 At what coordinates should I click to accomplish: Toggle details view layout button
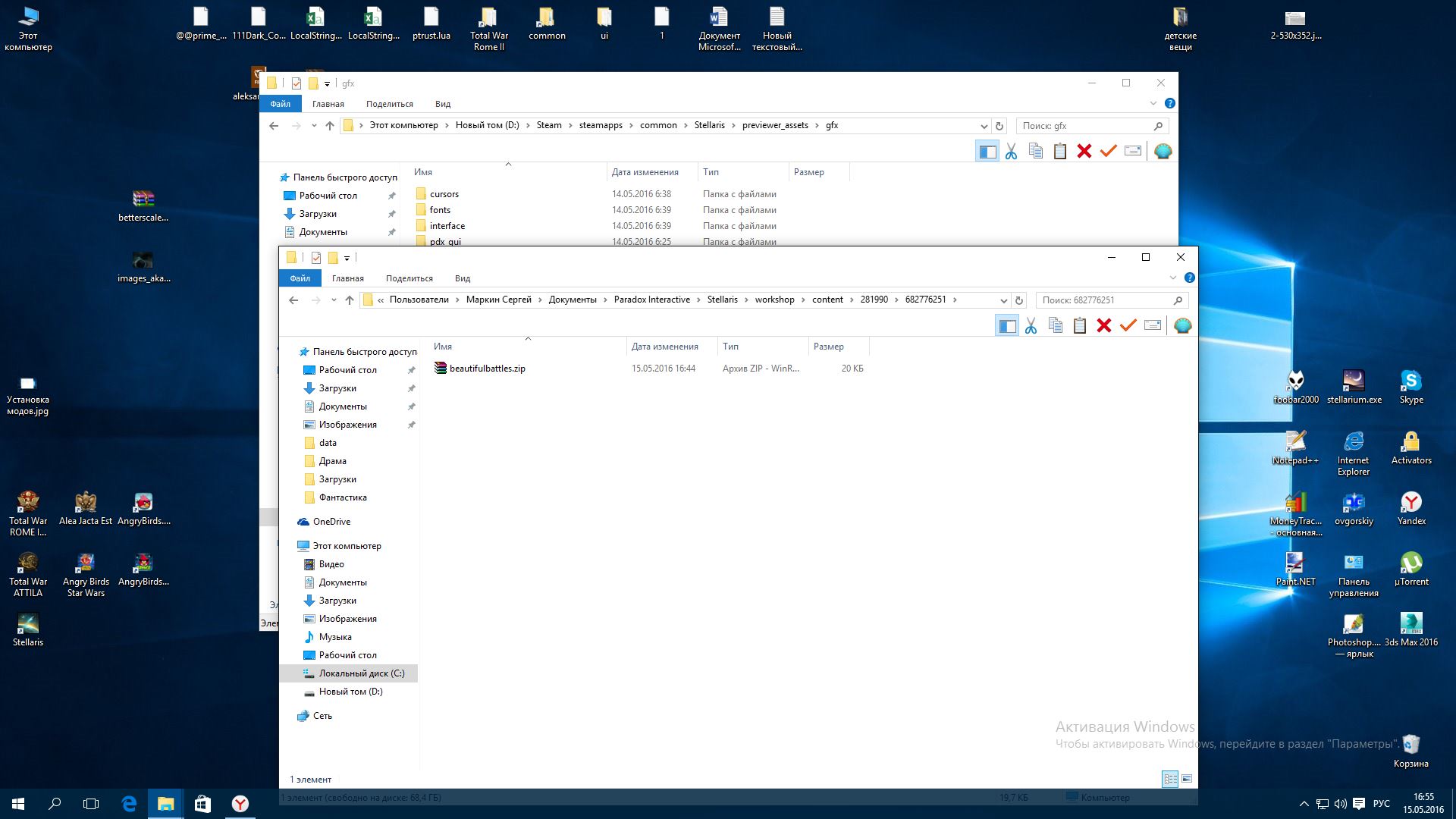click(1169, 779)
